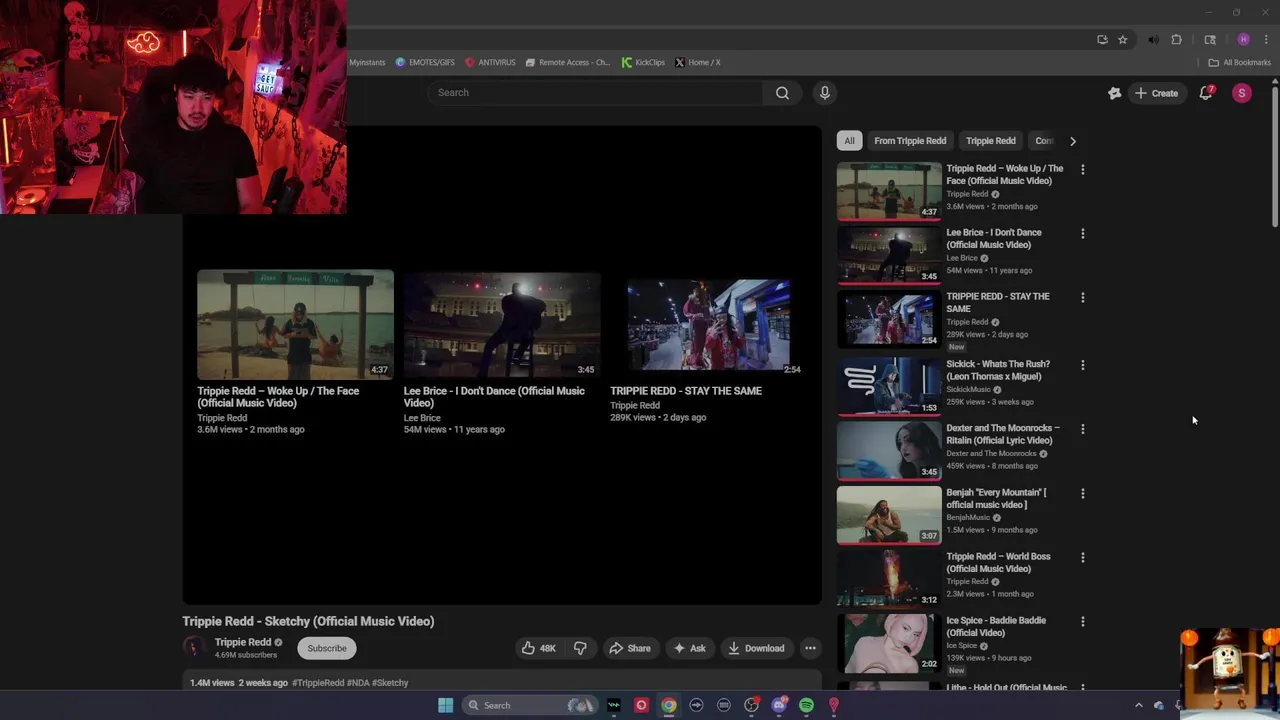Open the Windows Start menu
The width and height of the screenshot is (1280, 720).
(x=445, y=705)
